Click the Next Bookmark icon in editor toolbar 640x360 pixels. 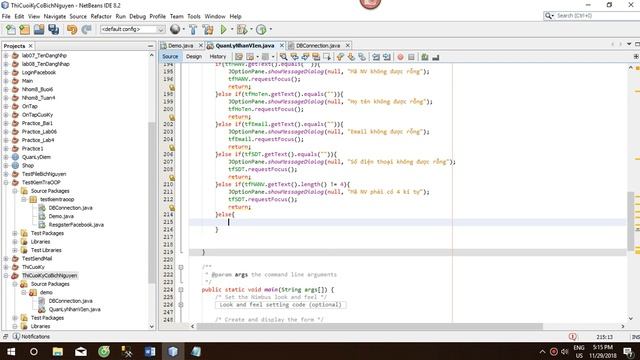pos(351,57)
